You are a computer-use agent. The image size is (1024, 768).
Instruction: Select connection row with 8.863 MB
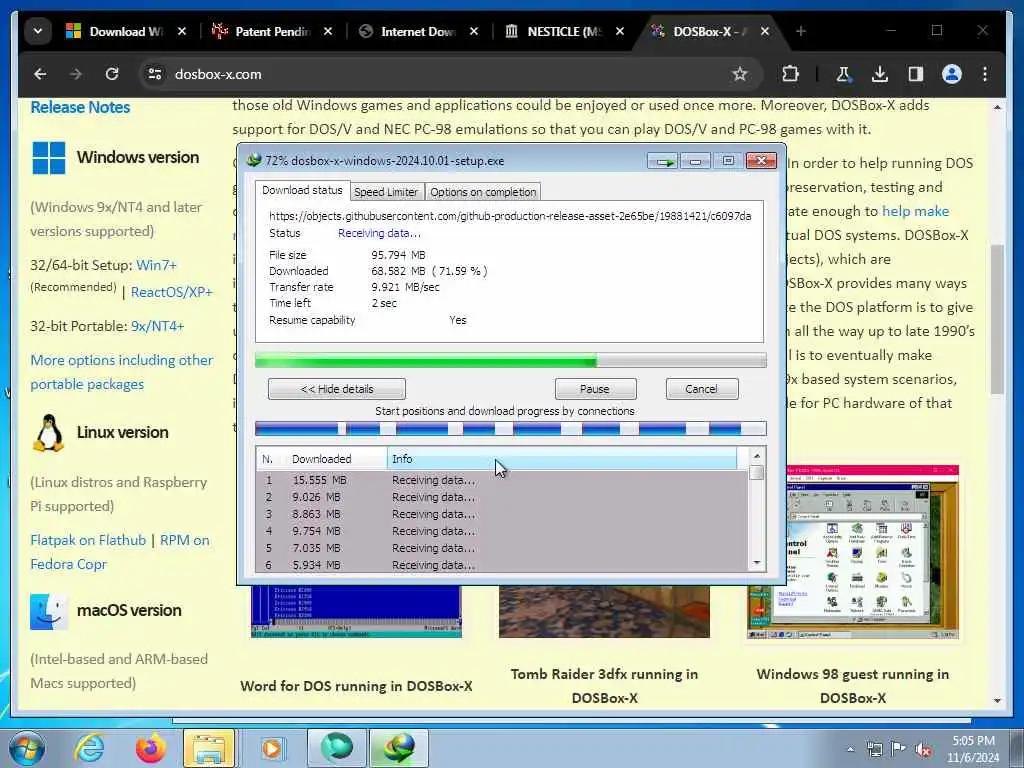tap(502, 514)
